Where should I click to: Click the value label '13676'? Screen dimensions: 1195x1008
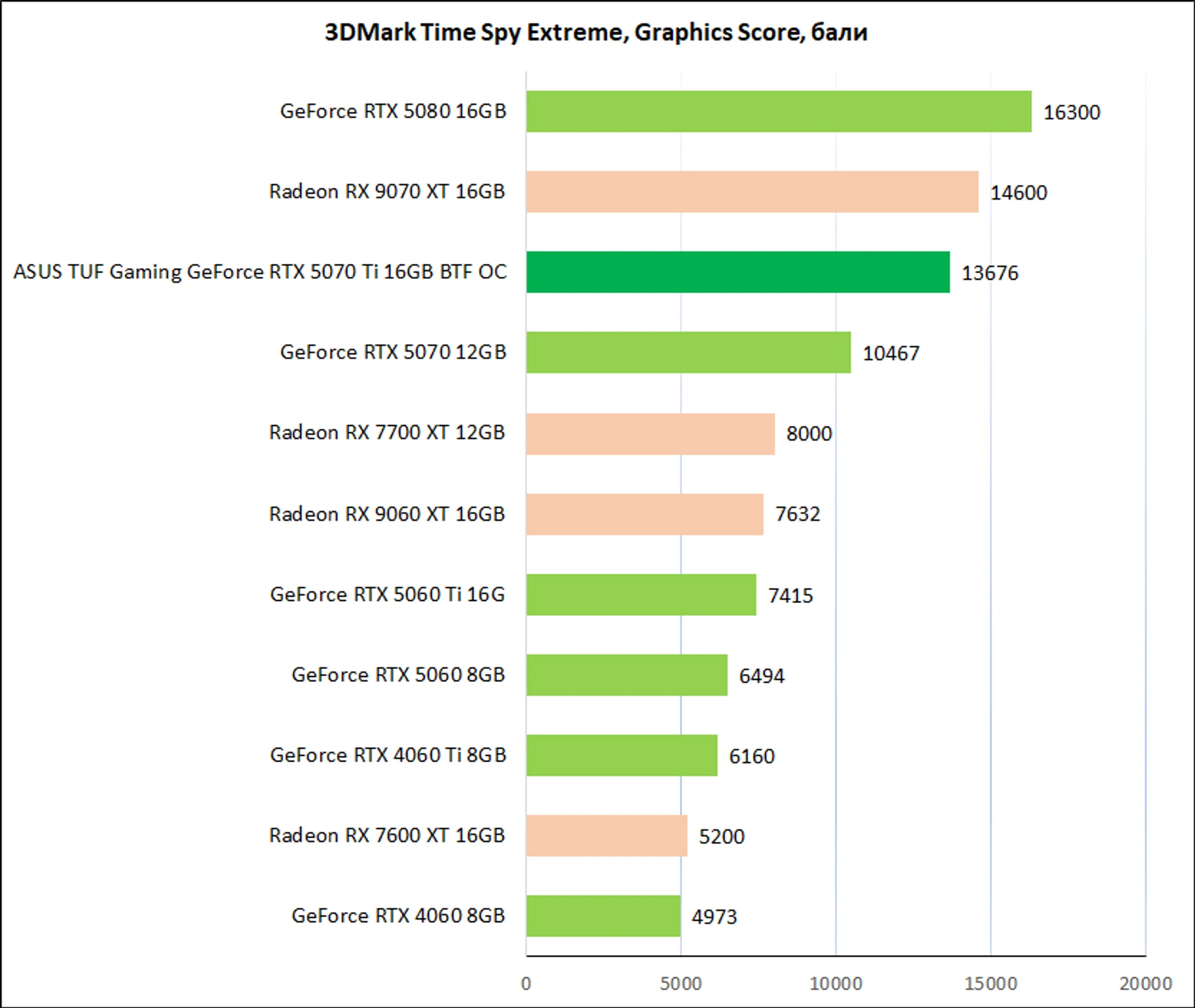pyautogui.click(x=990, y=273)
